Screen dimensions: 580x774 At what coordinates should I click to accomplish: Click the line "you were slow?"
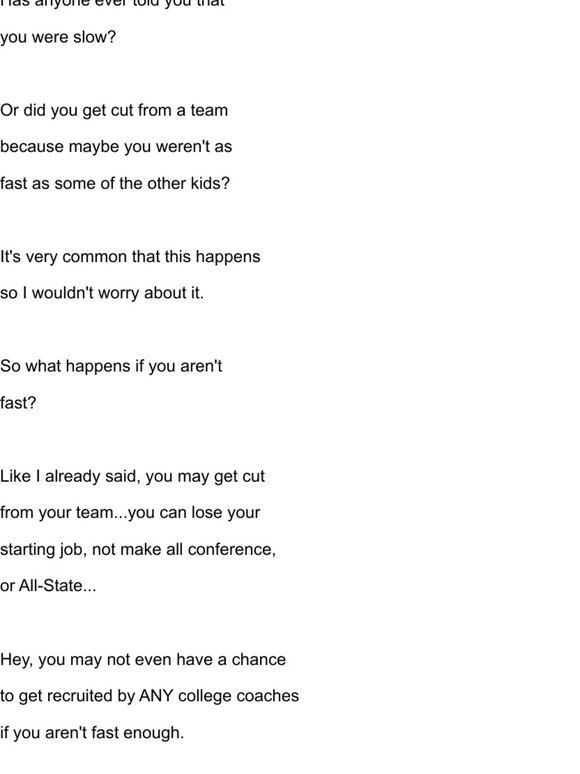[58, 38]
